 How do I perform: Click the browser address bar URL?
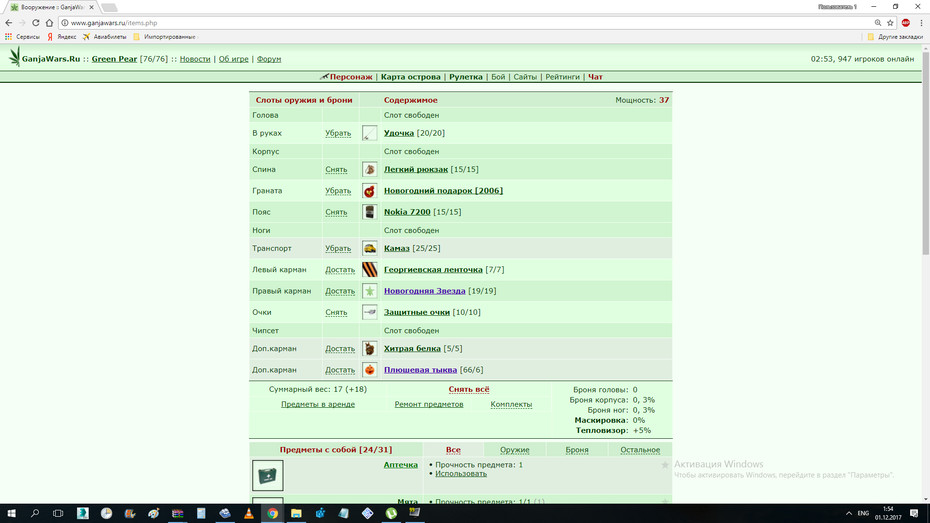[x=114, y=23]
